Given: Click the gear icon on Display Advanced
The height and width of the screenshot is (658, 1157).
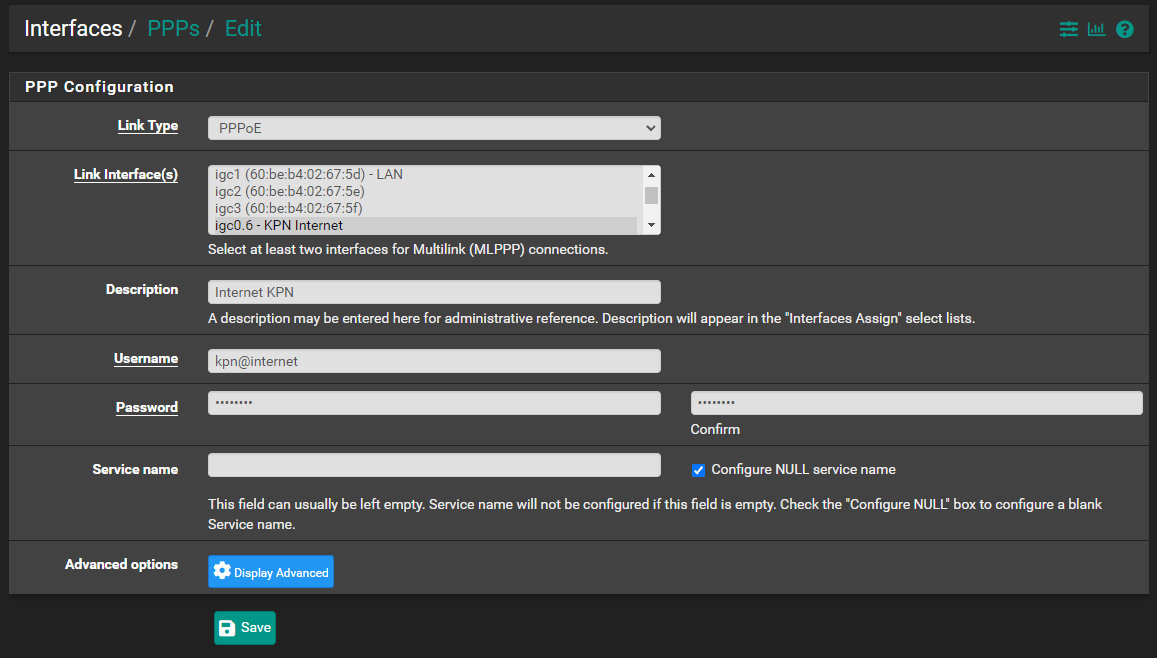Looking at the screenshot, I should pyautogui.click(x=222, y=571).
